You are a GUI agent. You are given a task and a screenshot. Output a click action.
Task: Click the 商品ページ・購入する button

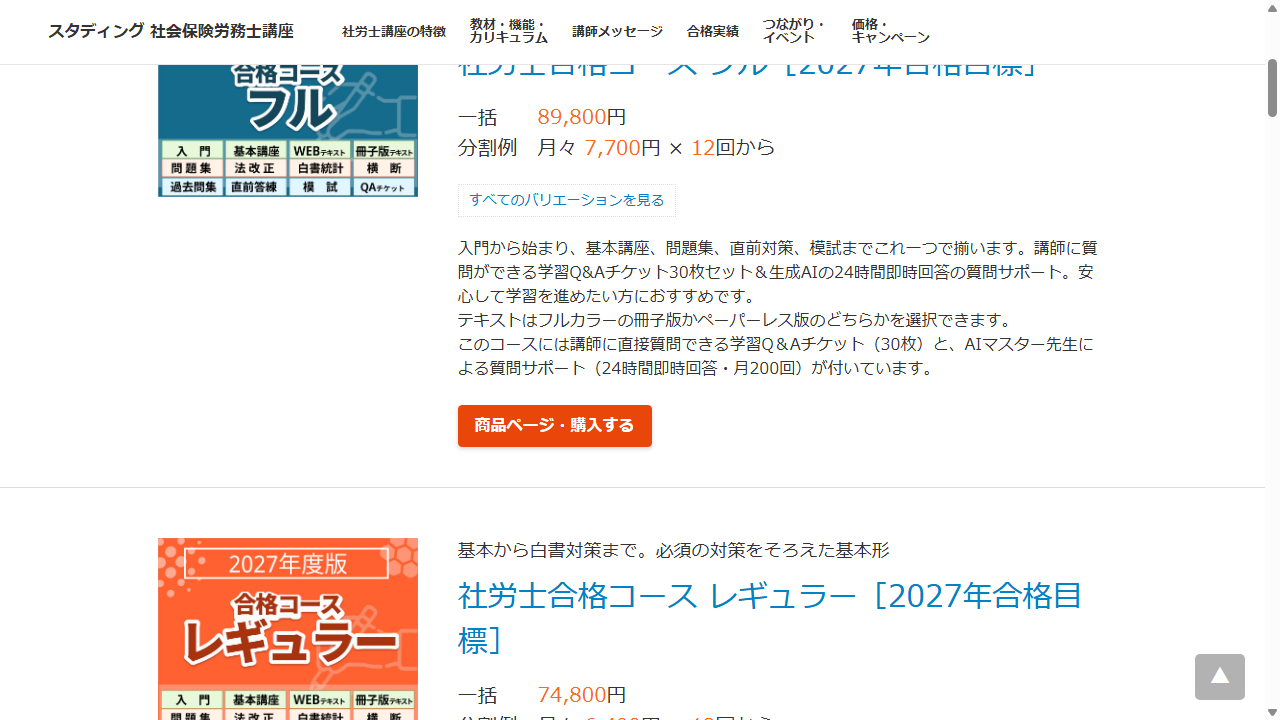click(555, 426)
